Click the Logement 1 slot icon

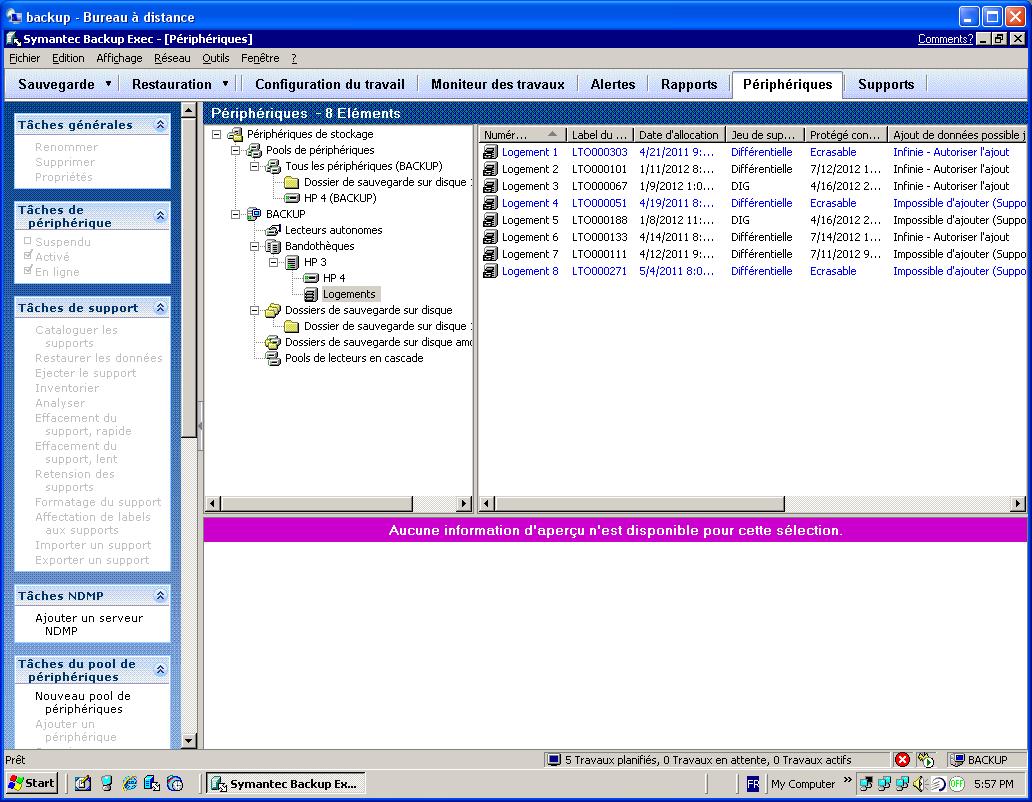point(490,152)
